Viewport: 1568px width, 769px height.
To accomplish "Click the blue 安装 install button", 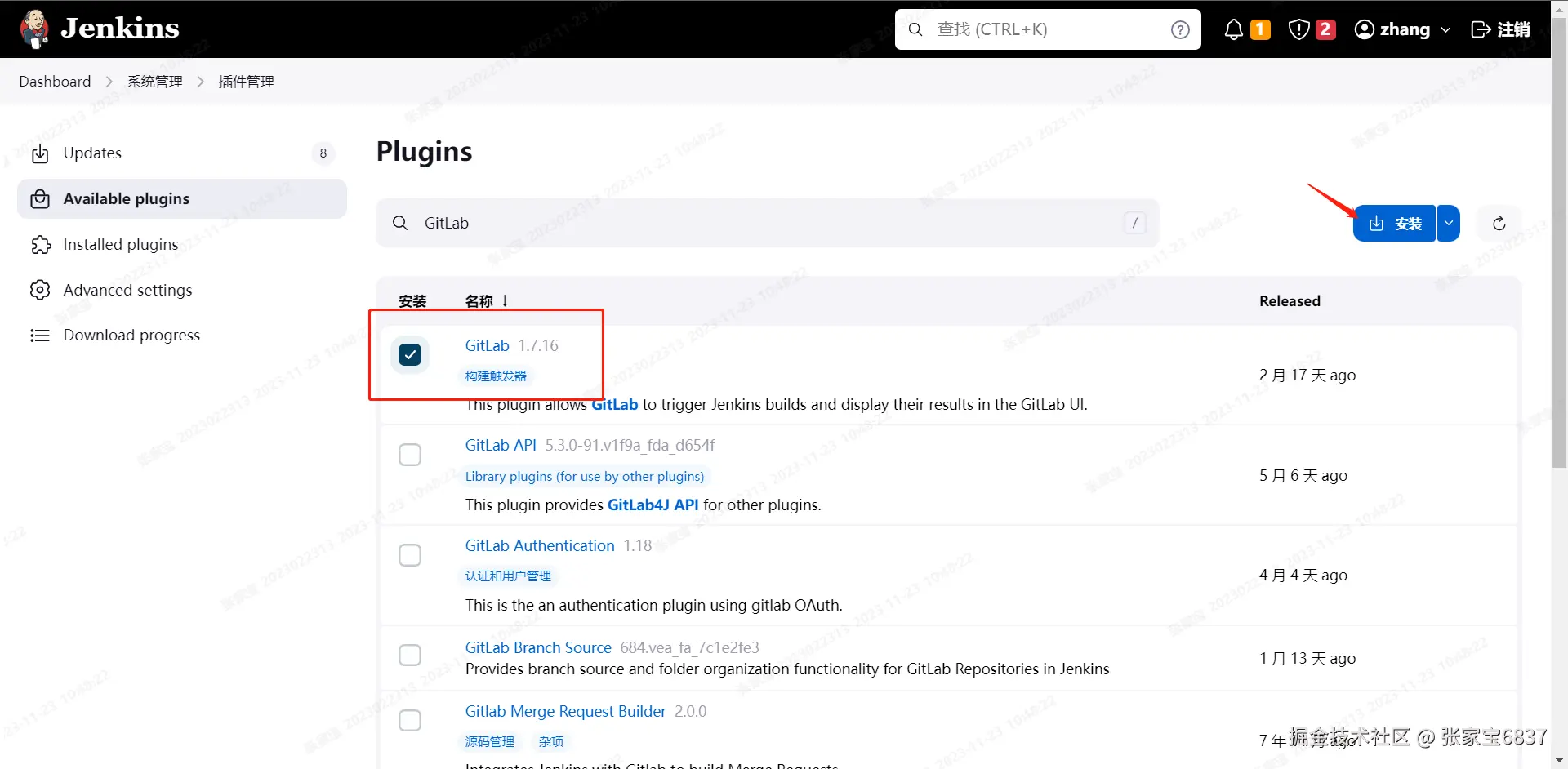I will (x=1395, y=224).
